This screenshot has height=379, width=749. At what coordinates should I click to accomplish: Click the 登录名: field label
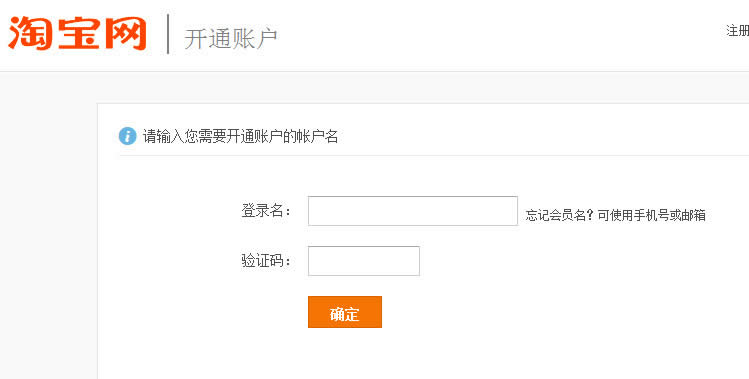(266, 211)
